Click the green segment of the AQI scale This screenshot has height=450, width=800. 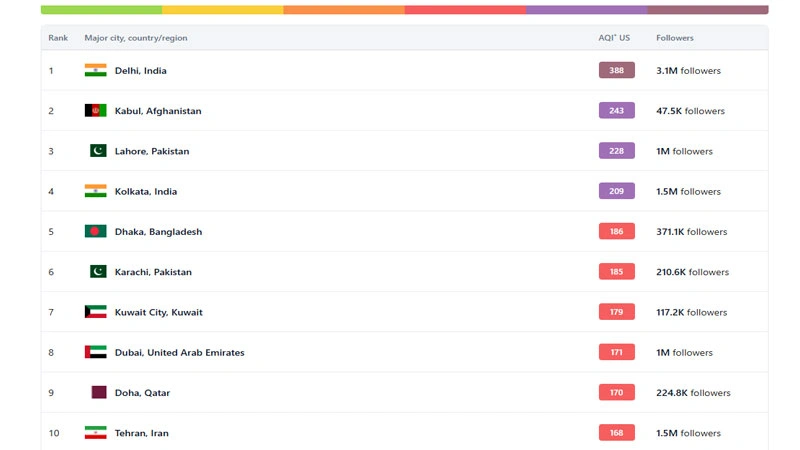pyautogui.click(x=101, y=10)
